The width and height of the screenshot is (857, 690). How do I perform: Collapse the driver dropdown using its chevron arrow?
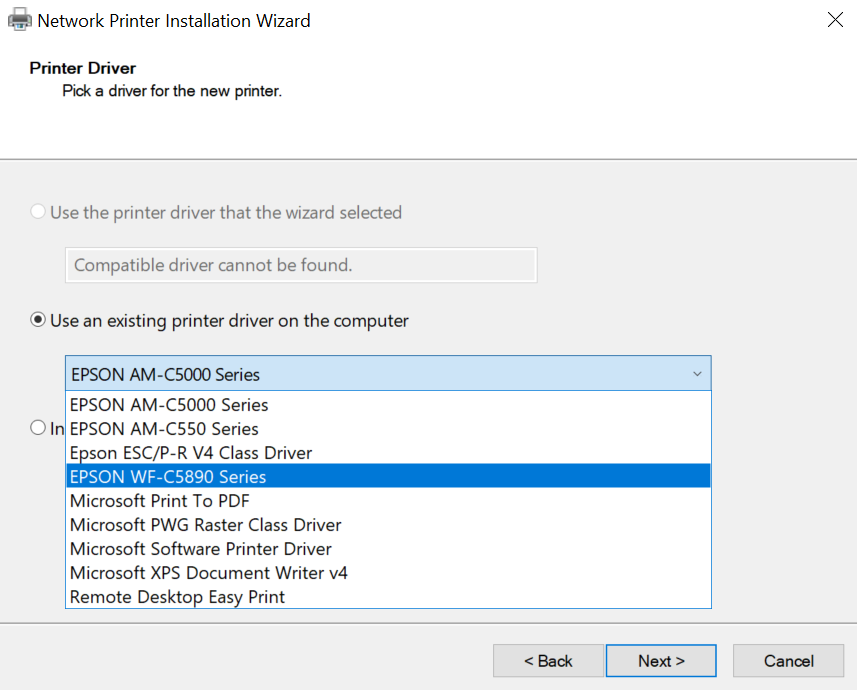pyautogui.click(x=697, y=374)
